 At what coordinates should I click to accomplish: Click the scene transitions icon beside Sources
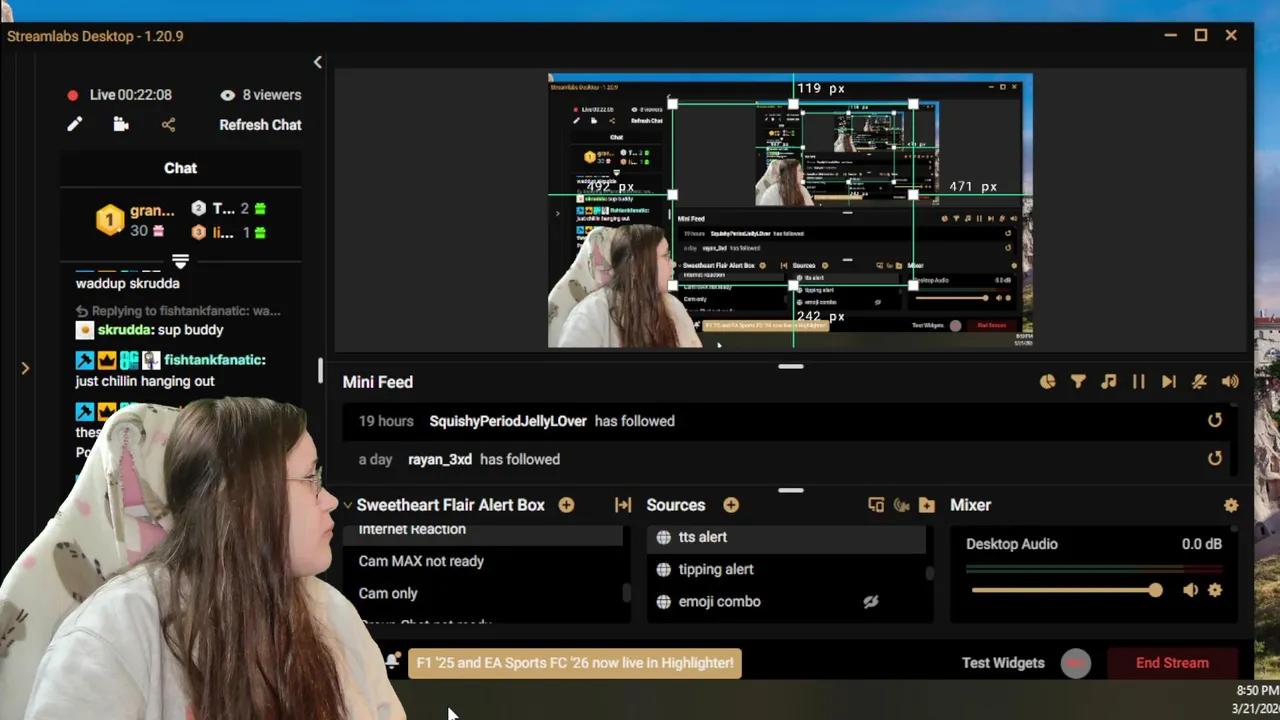(623, 505)
